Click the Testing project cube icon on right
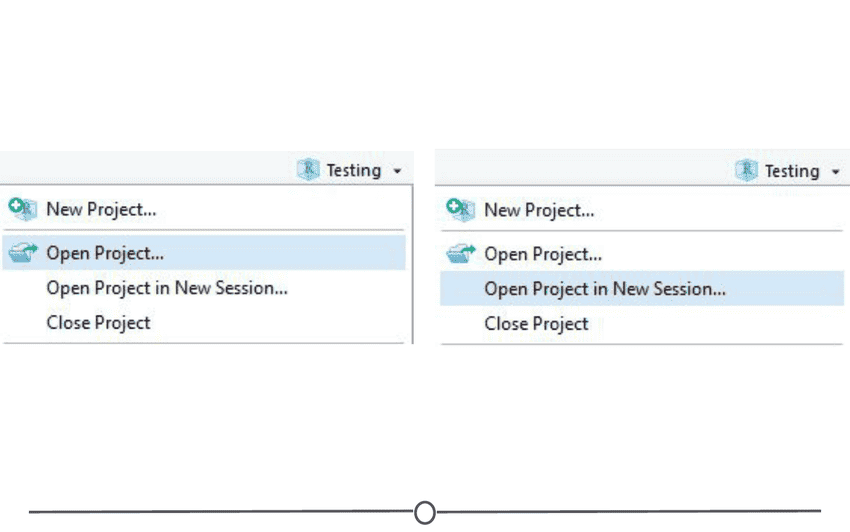 746,170
